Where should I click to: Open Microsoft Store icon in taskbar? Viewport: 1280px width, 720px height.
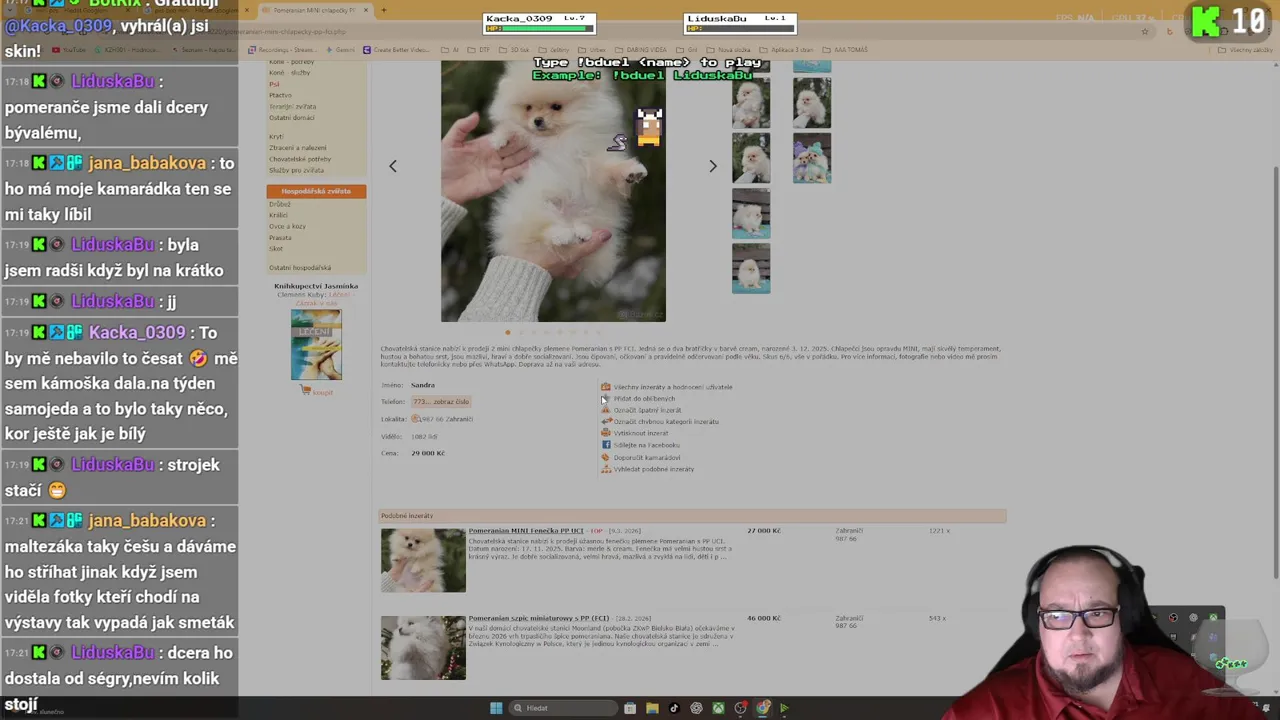click(x=630, y=708)
